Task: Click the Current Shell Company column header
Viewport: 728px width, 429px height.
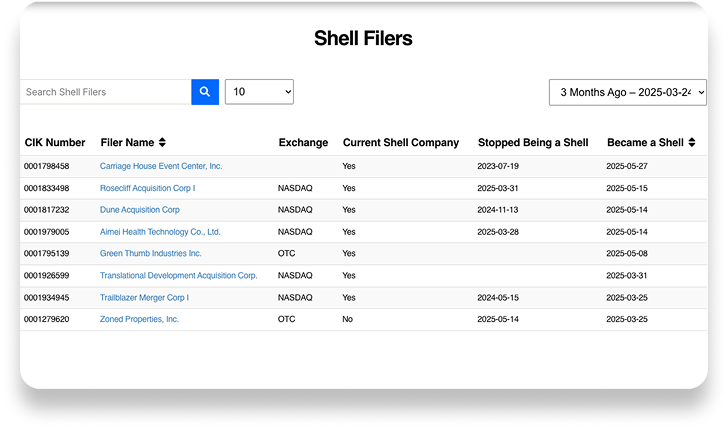Action: [x=400, y=143]
